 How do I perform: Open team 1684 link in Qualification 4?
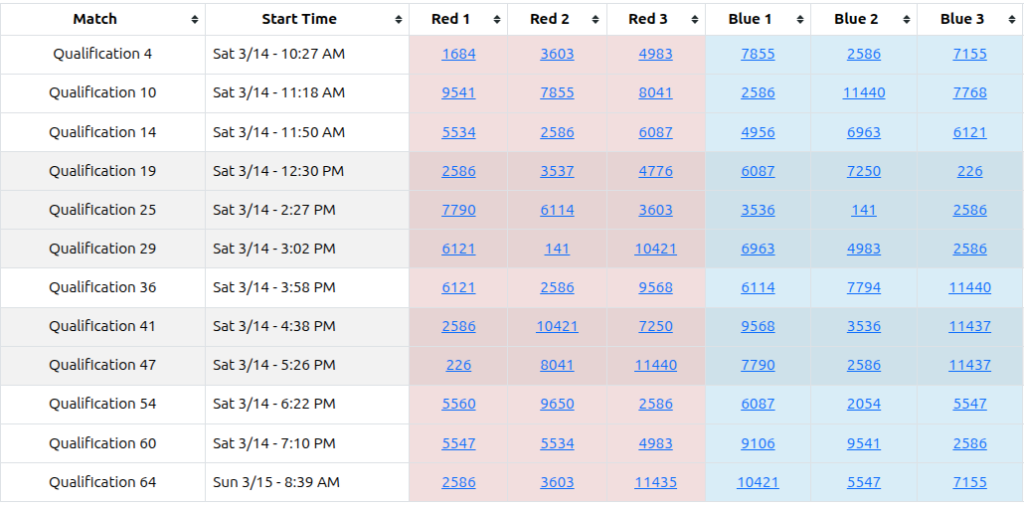pyautogui.click(x=458, y=54)
